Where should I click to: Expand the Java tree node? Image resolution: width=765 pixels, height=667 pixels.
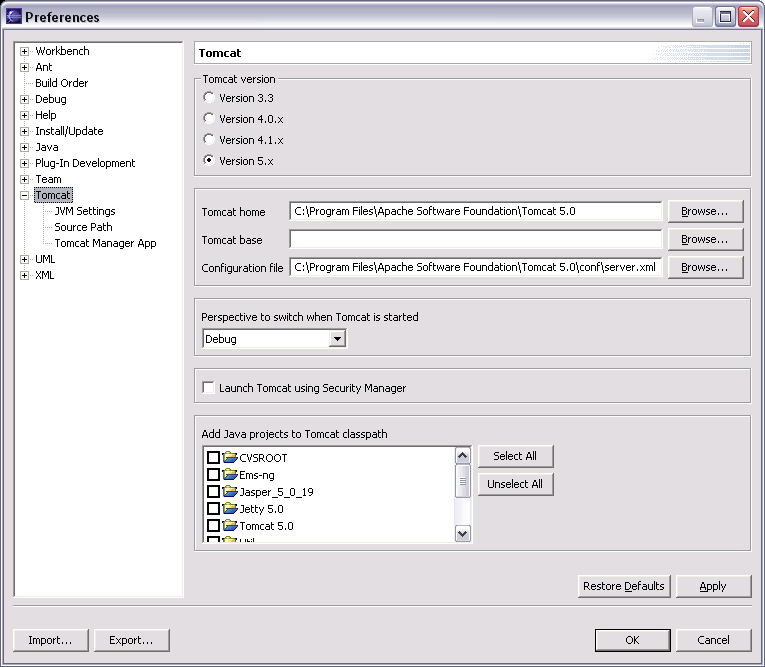point(24,147)
